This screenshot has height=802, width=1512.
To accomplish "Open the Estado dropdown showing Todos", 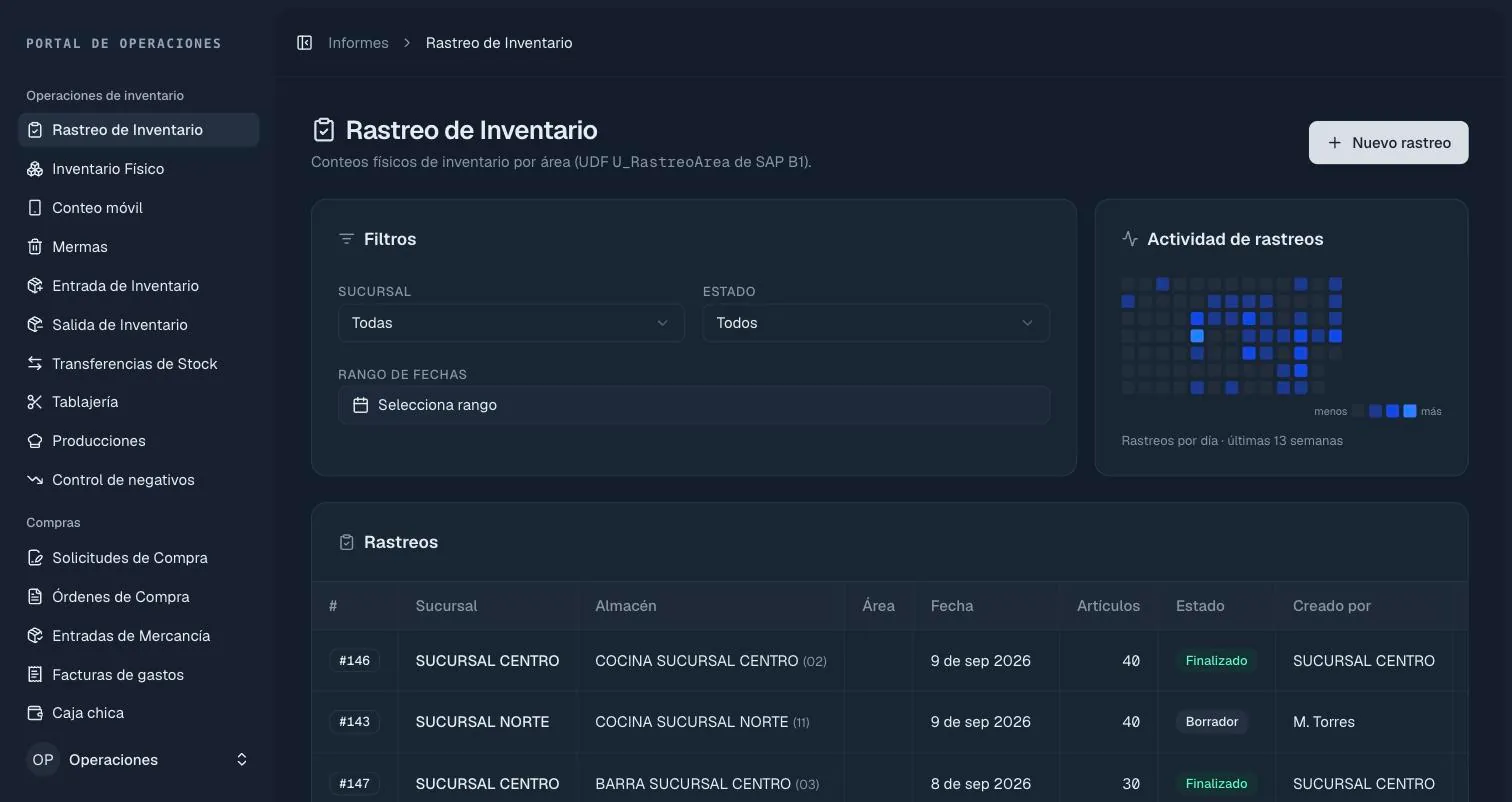I will click(x=876, y=323).
